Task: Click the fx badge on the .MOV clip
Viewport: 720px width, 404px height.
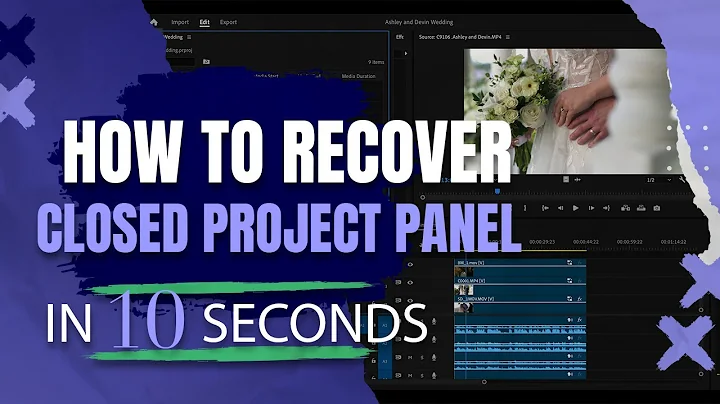Action: (579, 299)
